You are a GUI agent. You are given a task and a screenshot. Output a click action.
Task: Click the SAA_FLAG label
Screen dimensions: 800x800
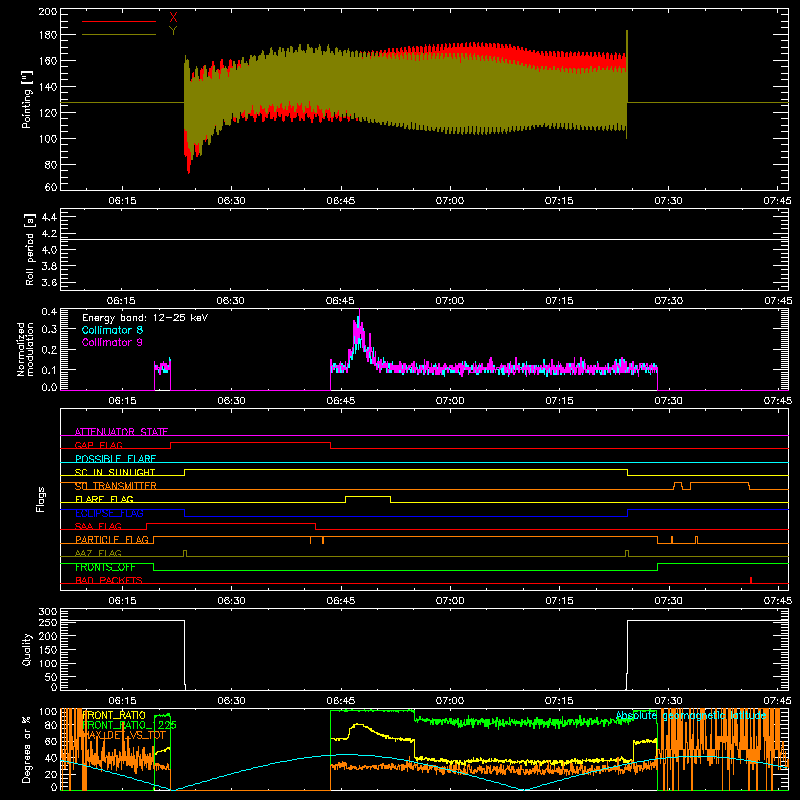click(98, 526)
